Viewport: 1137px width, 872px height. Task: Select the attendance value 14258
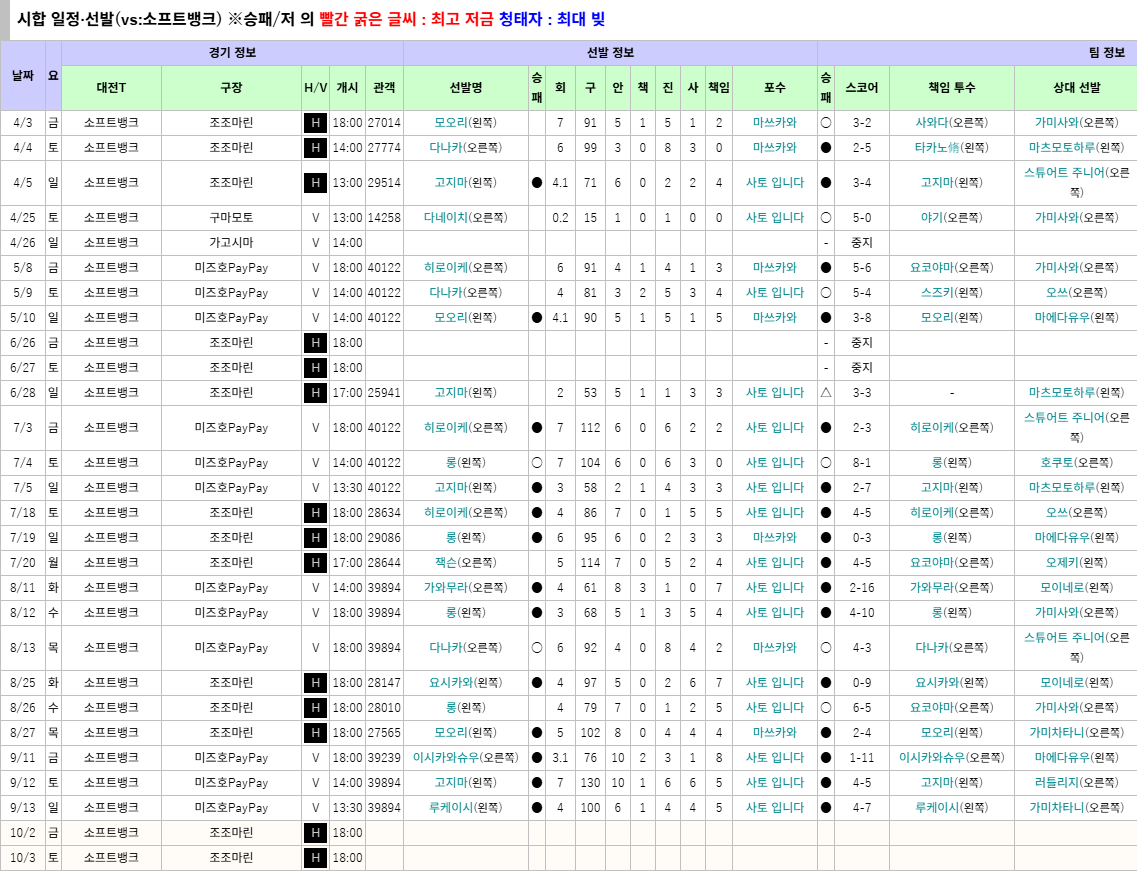coord(384,217)
